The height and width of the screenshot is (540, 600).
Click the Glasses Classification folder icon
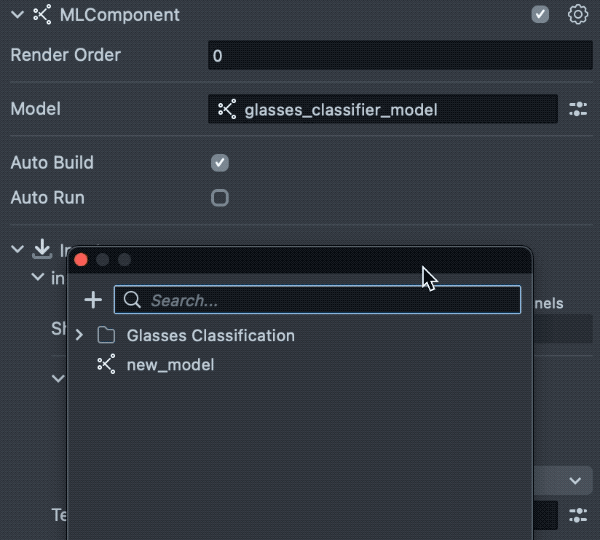pos(106,336)
